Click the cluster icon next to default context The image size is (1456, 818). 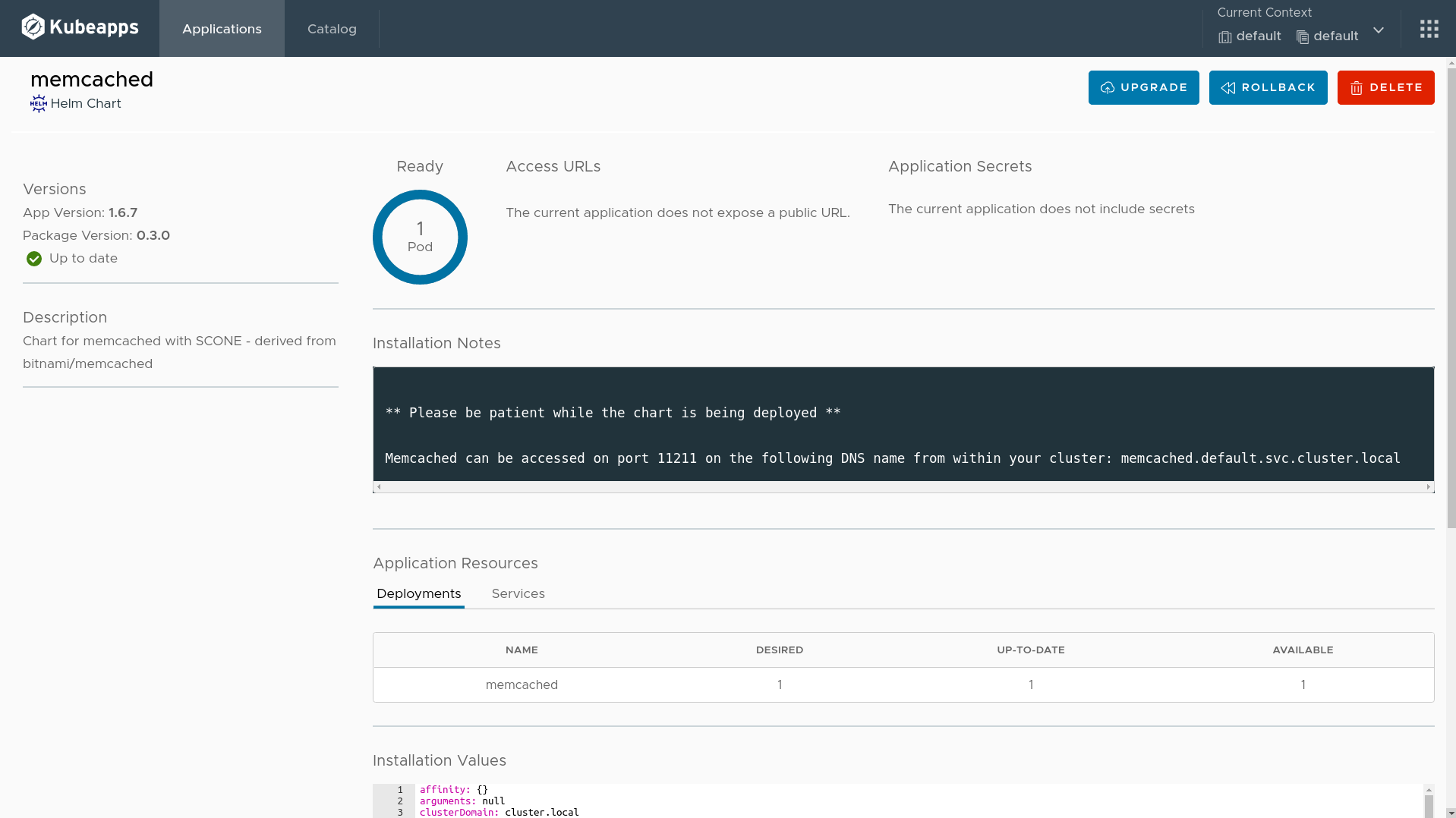1224,36
